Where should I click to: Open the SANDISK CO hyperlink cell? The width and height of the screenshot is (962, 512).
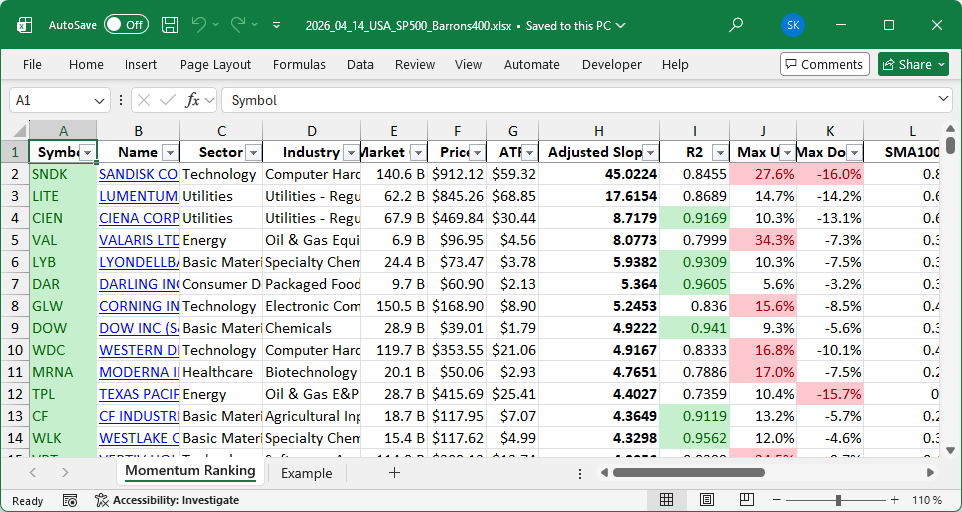coord(138,174)
